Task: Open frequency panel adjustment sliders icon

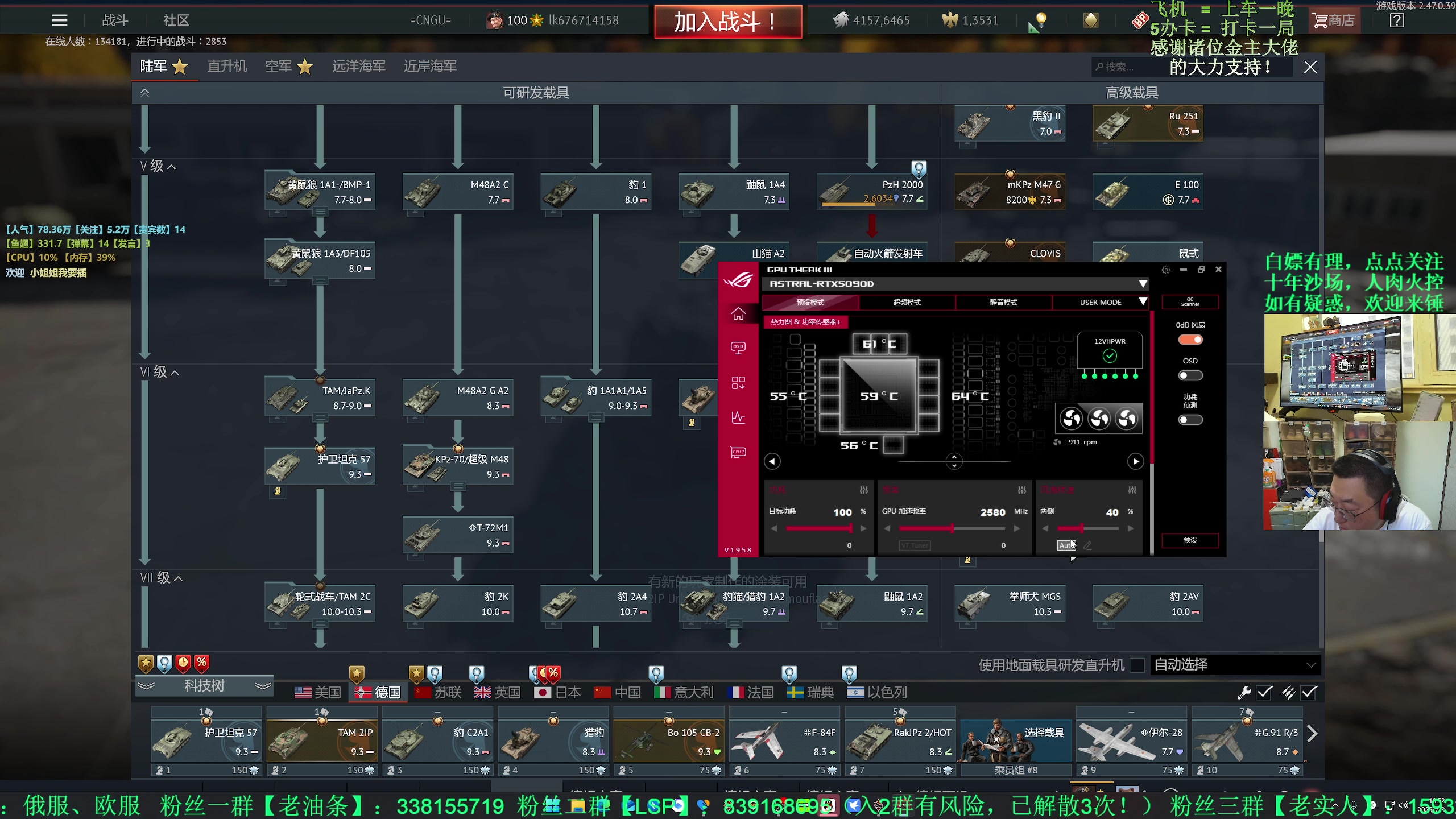Action: pyautogui.click(x=1022, y=490)
